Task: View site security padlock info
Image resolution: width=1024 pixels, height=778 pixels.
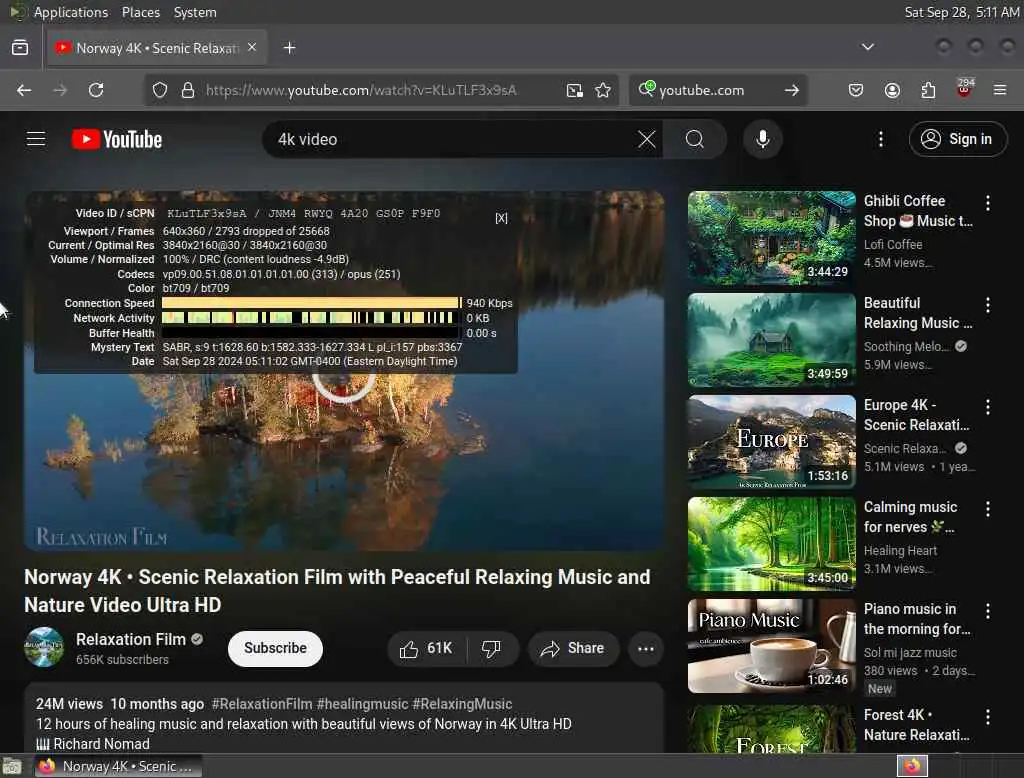Action: pyautogui.click(x=187, y=90)
